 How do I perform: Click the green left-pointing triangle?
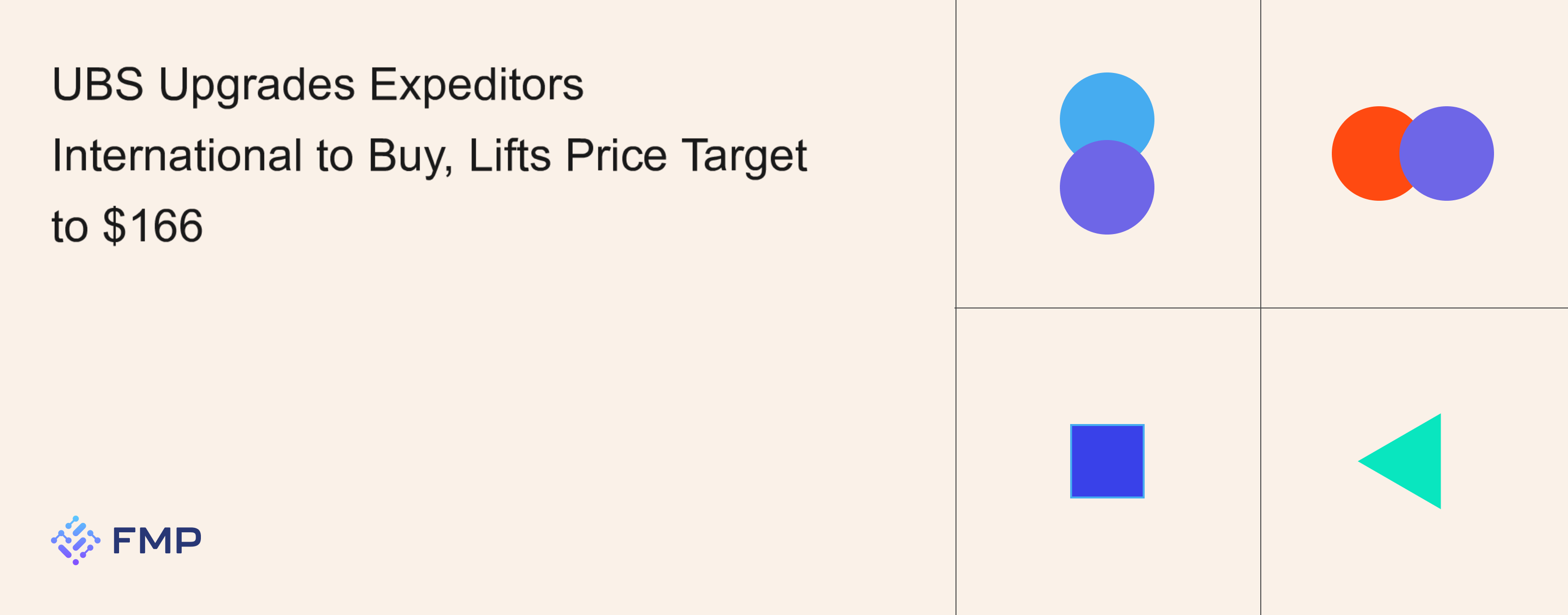click(1411, 461)
